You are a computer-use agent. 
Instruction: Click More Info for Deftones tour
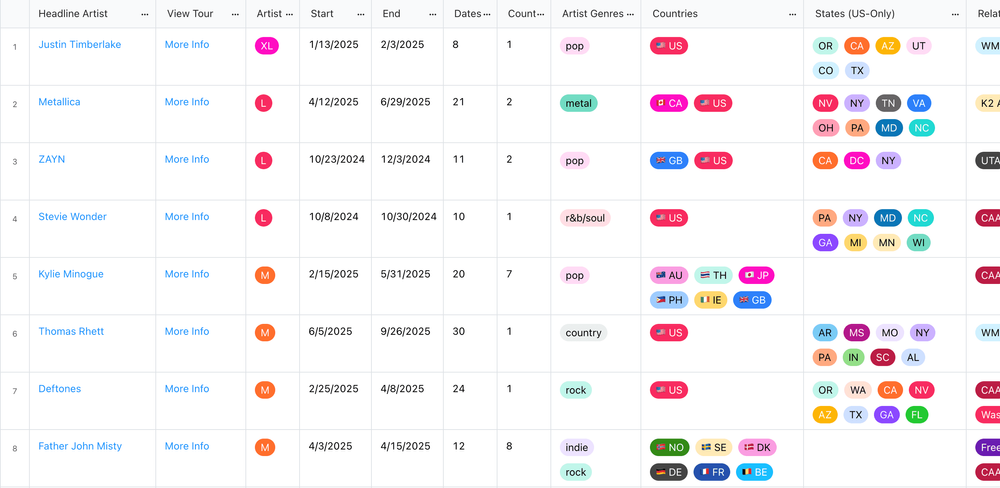coord(187,389)
